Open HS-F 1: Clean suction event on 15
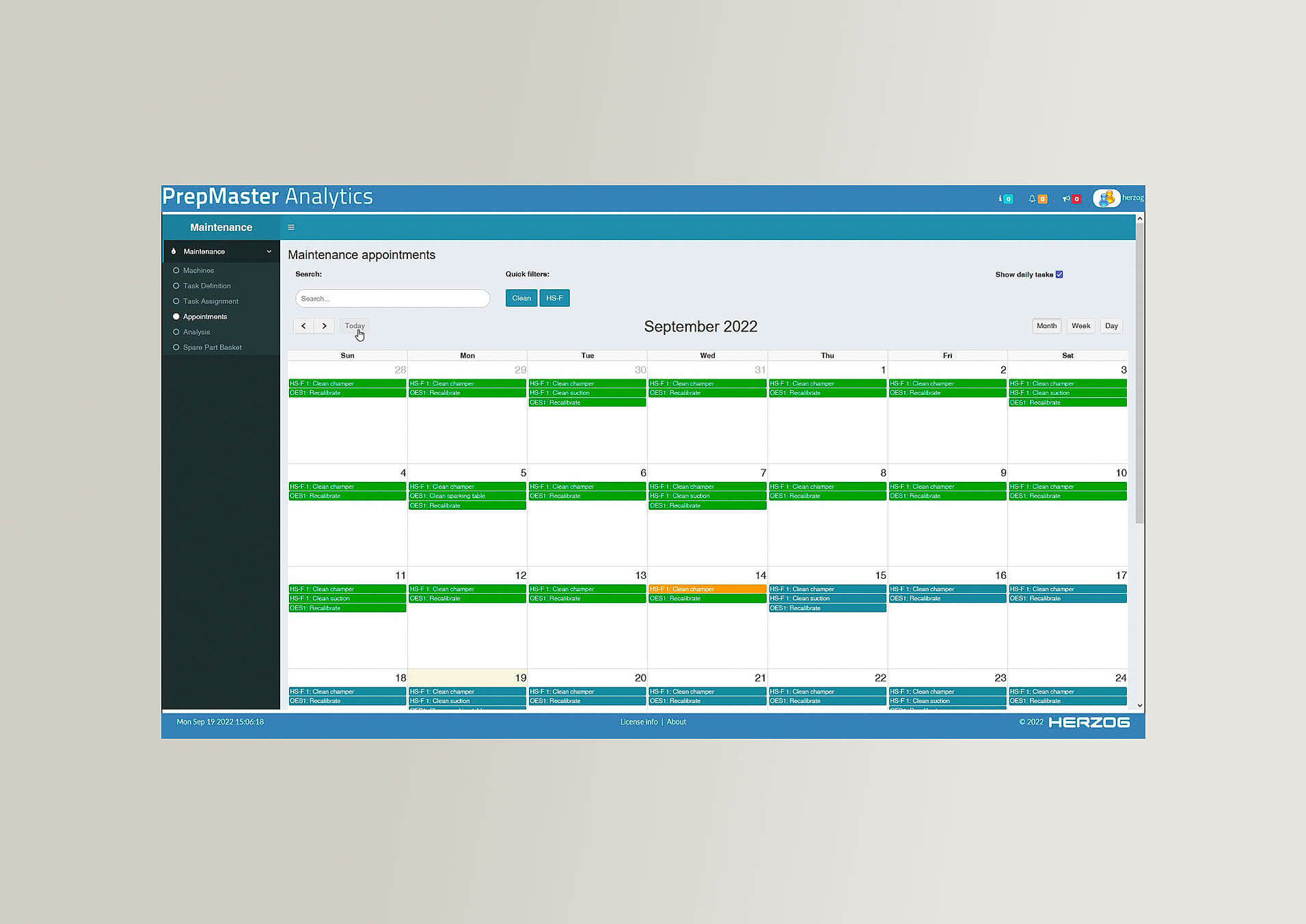 pyautogui.click(x=828, y=599)
